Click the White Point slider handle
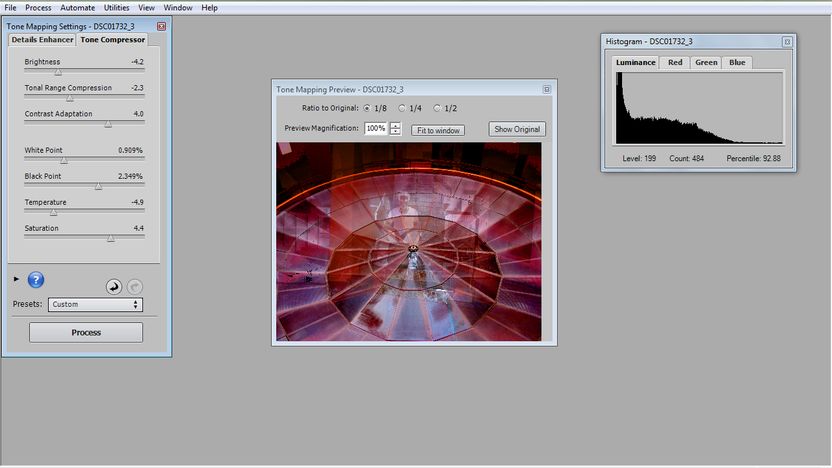The width and height of the screenshot is (832, 468). [64, 160]
